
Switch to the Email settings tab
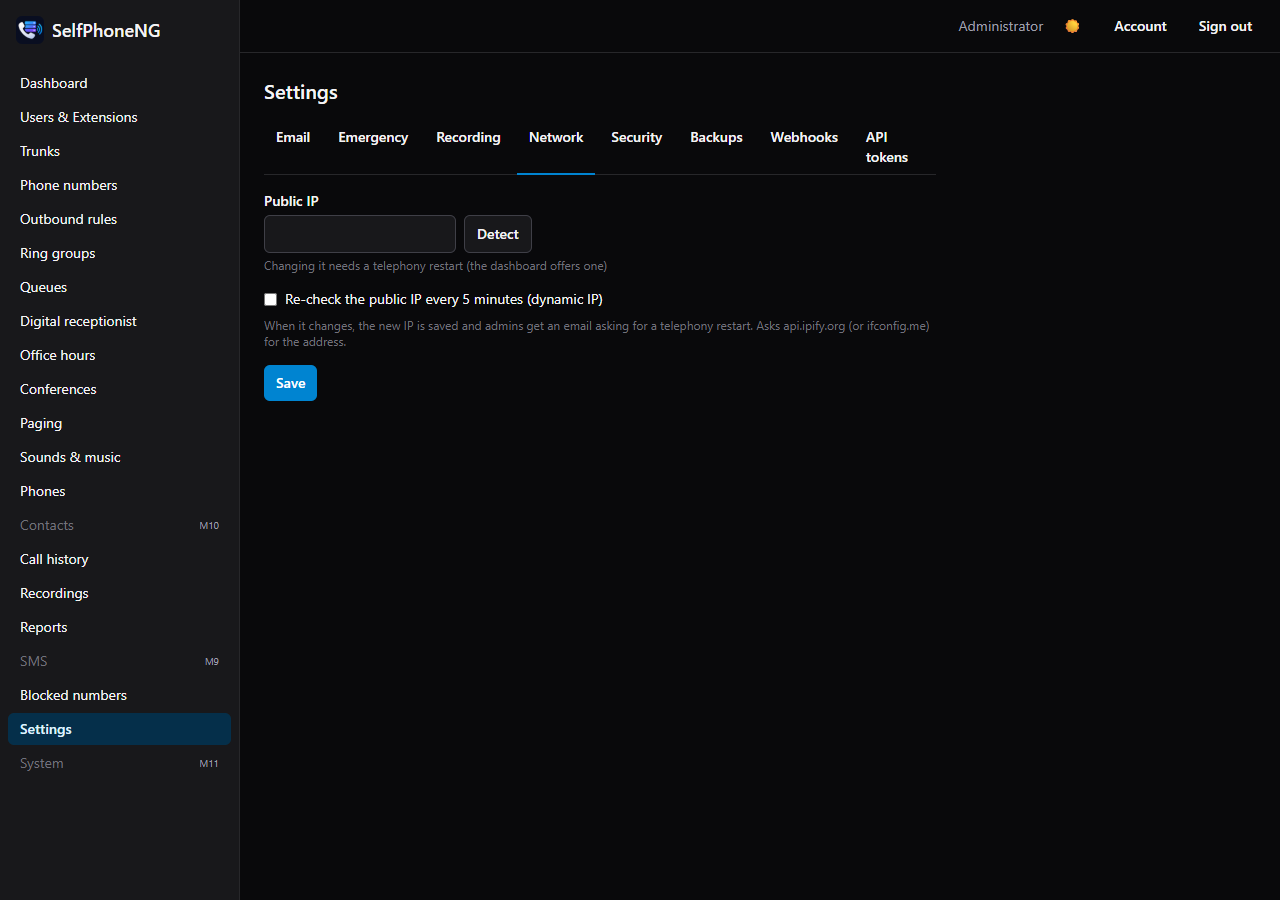point(293,137)
